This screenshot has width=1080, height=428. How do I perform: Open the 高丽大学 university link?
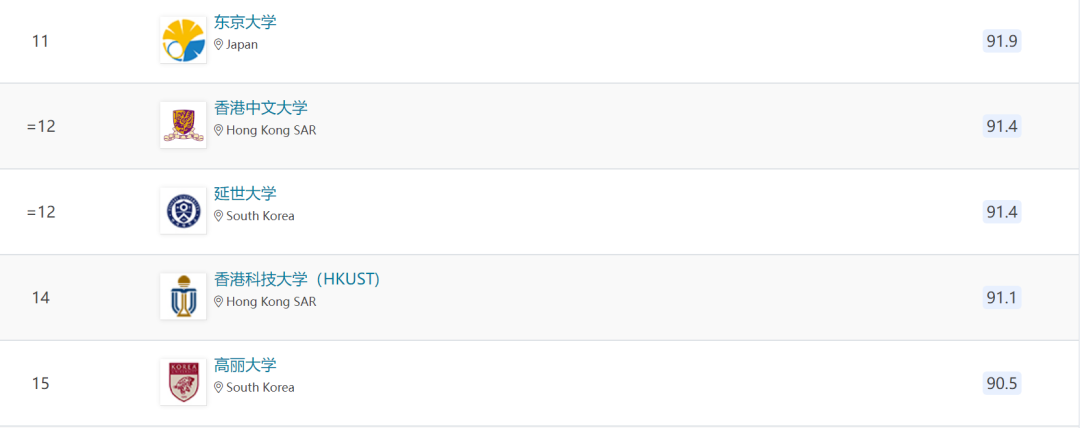pos(245,365)
